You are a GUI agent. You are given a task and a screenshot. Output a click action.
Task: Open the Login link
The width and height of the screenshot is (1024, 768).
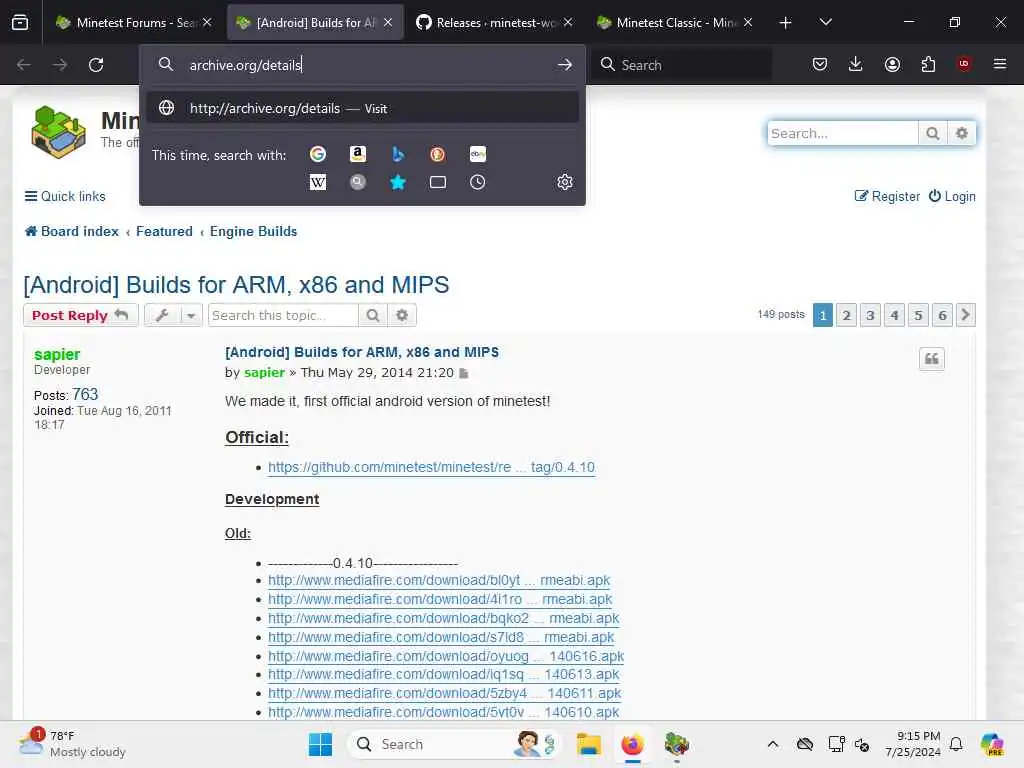click(x=952, y=197)
